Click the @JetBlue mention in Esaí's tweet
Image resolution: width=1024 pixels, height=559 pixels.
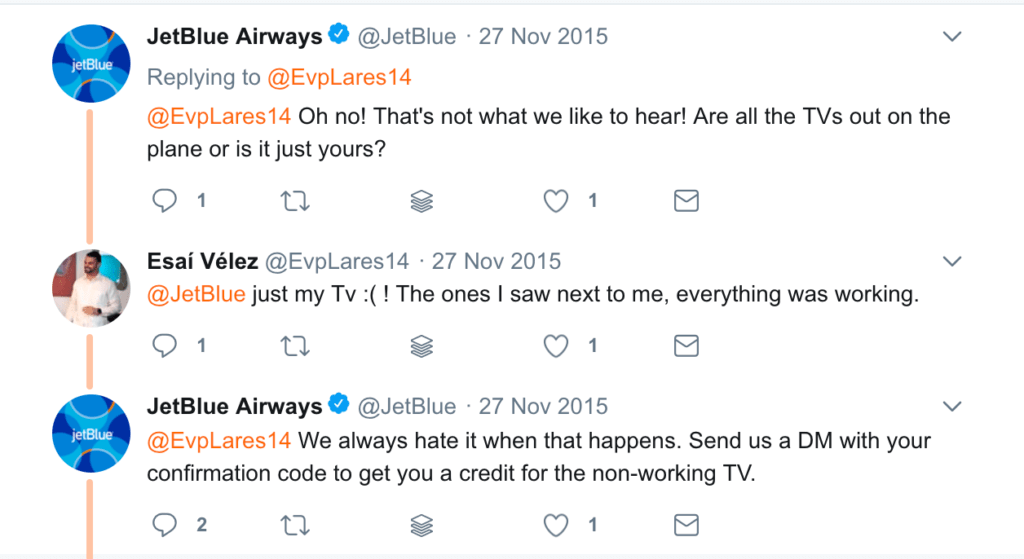pyautogui.click(x=196, y=294)
